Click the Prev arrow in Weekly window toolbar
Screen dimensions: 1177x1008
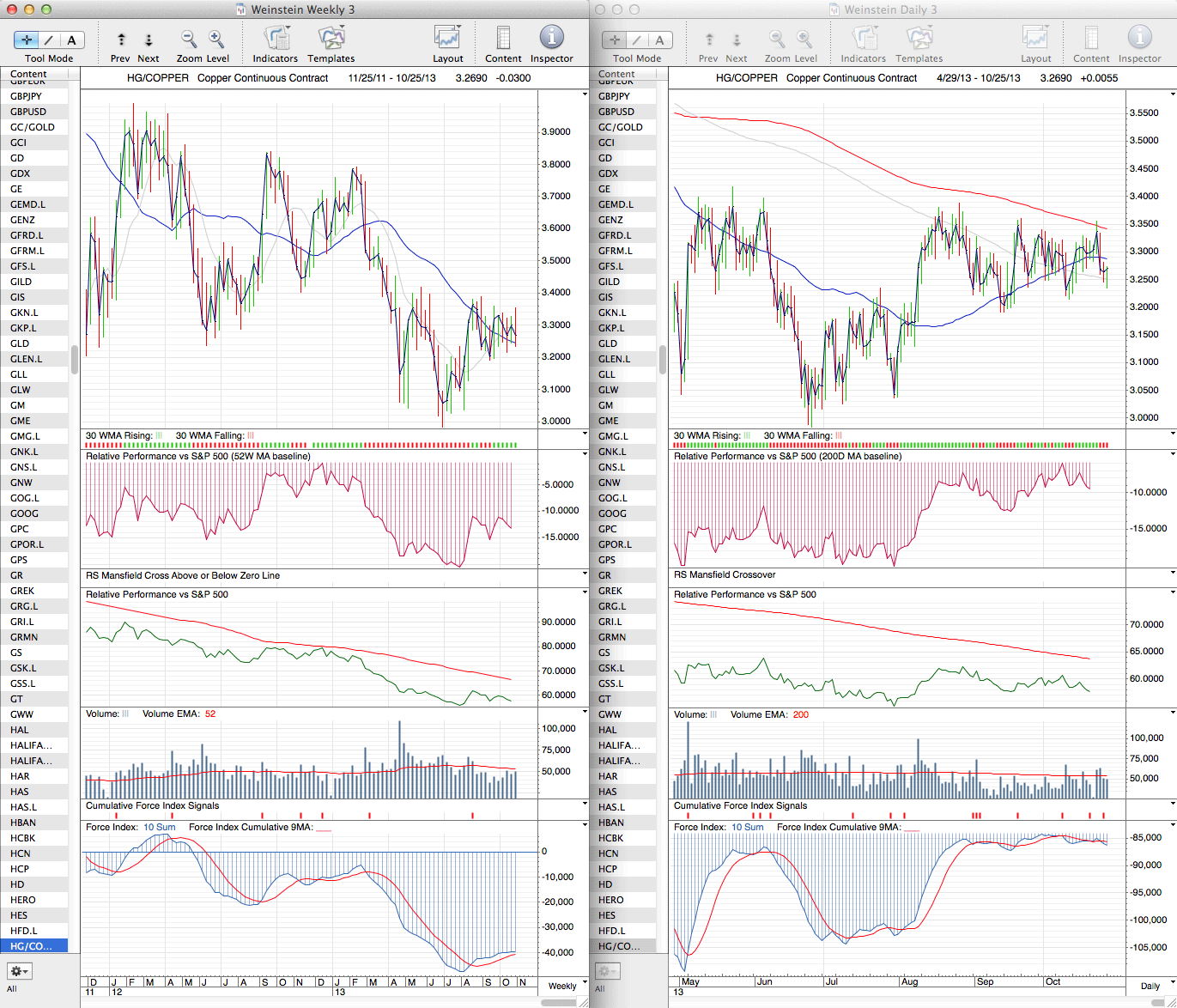[x=121, y=40]
